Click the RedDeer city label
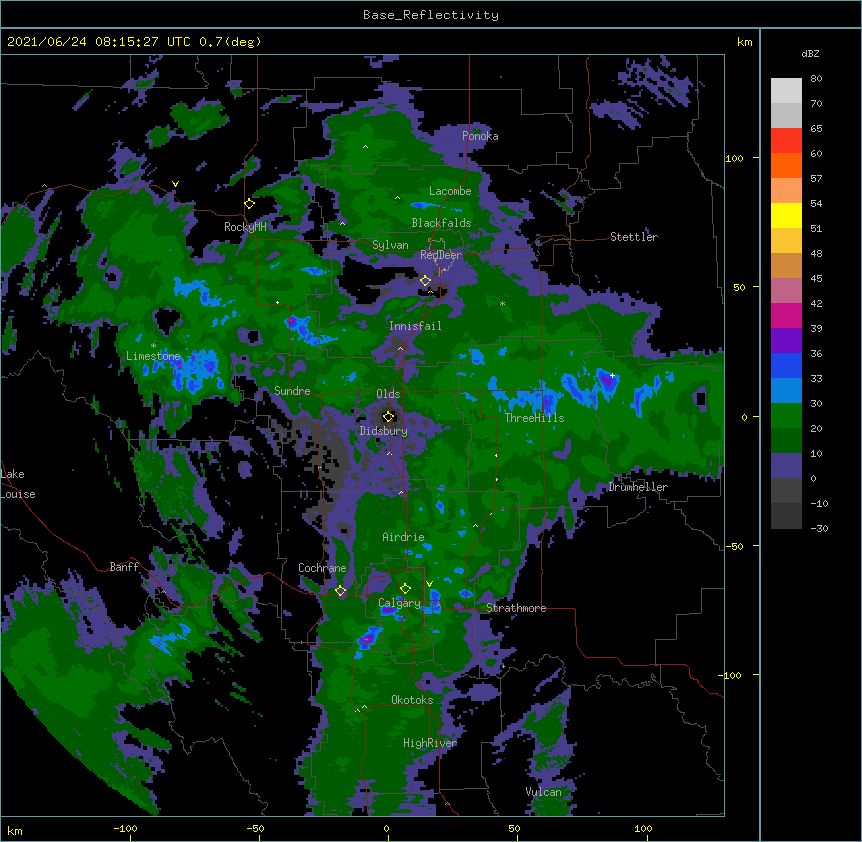 (441, 254)
